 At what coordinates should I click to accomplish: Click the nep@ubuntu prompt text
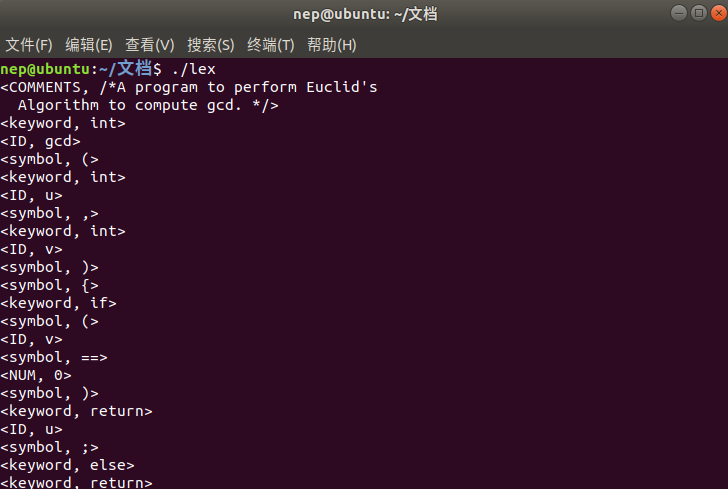[x=45, y=69]
